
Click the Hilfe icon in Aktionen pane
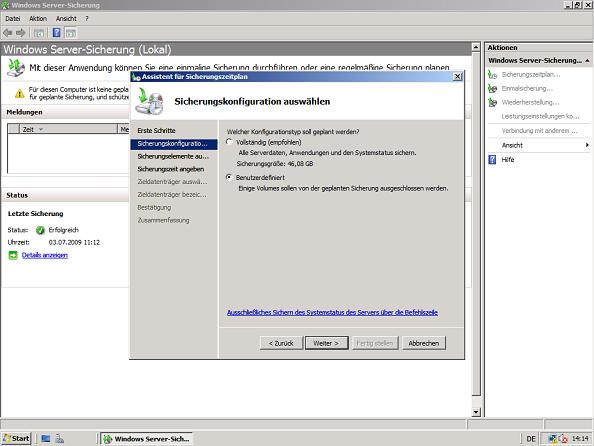(x=492, y=160)
